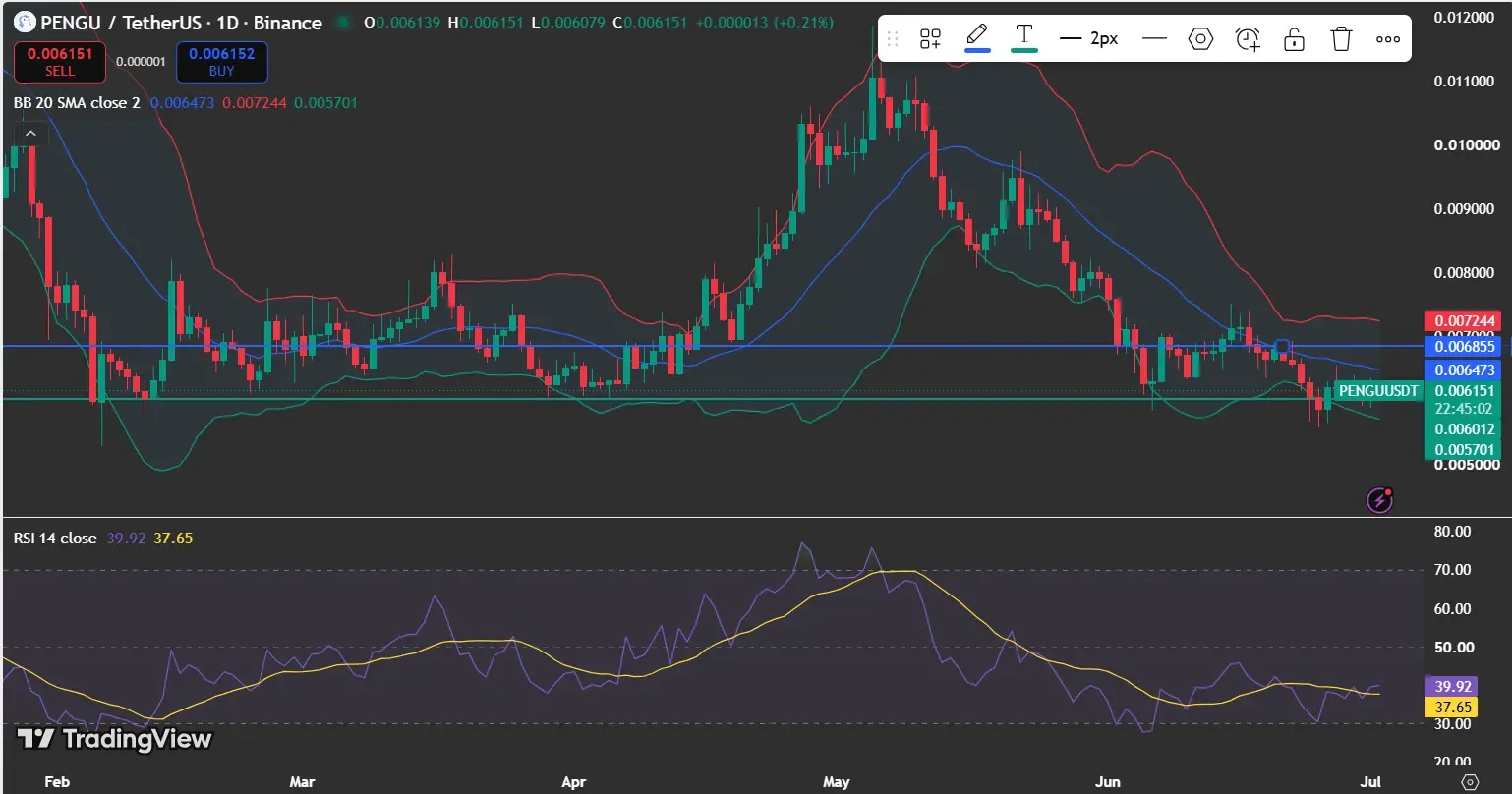Open drawing settings hexagon icon
Viewport: 1512px width, 794px height.
coord(1200,39)
